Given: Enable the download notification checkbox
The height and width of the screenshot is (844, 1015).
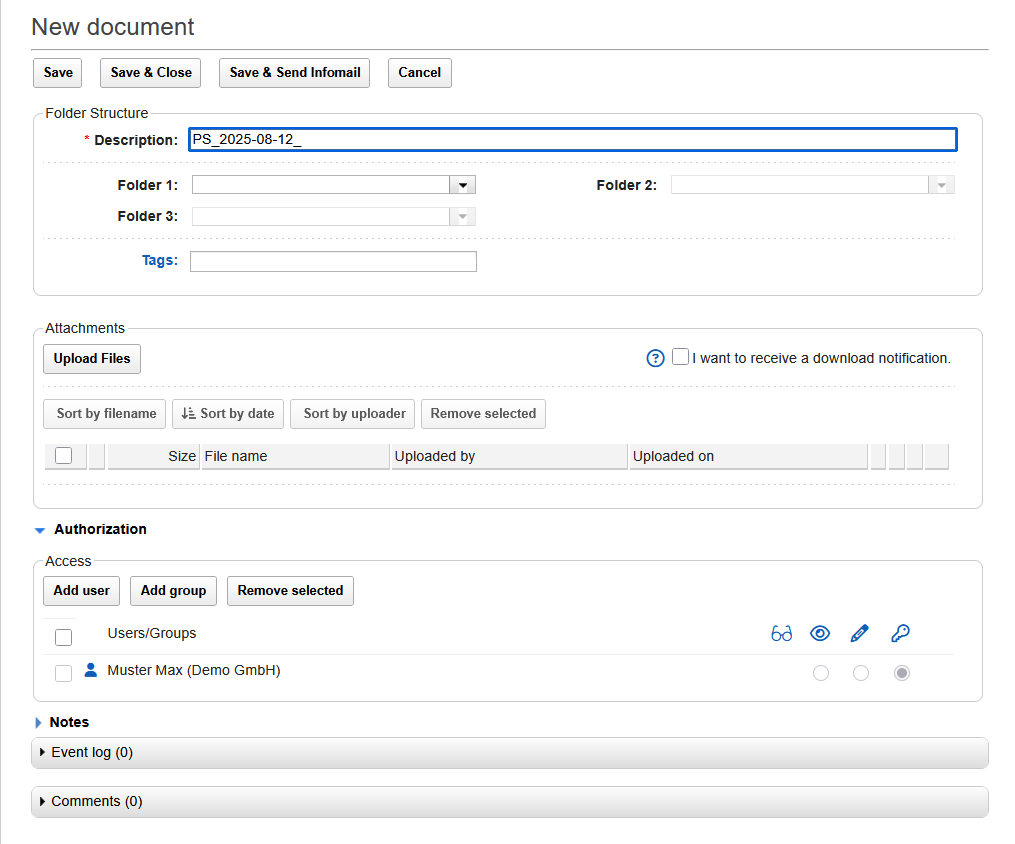Looking at the screenshot, I should click(681, 357).
